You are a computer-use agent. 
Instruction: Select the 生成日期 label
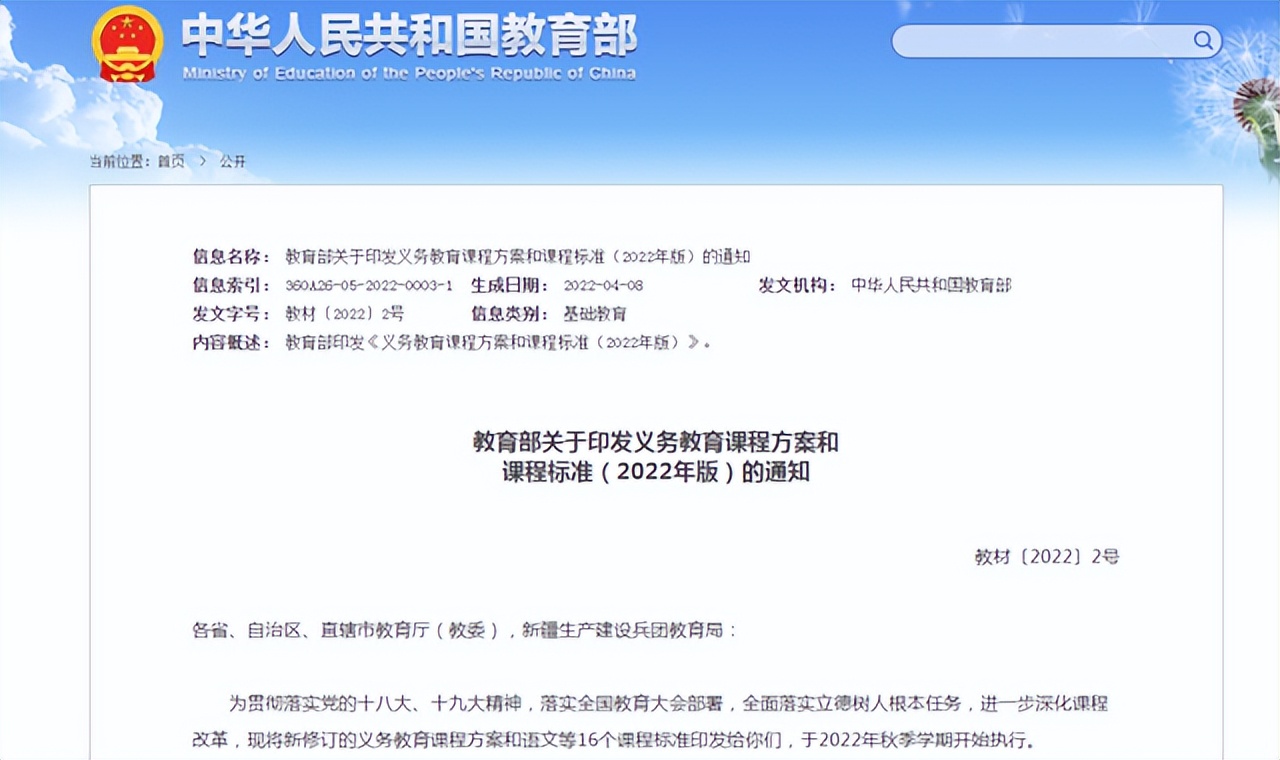[510, 286]
